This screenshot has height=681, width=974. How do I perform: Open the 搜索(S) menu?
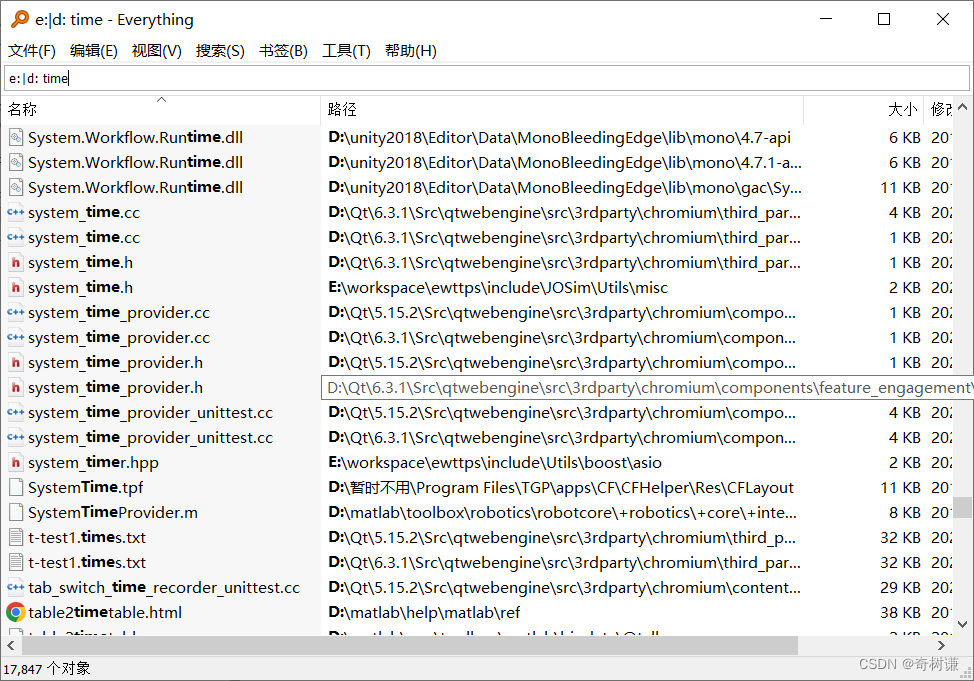pos(220,51)
